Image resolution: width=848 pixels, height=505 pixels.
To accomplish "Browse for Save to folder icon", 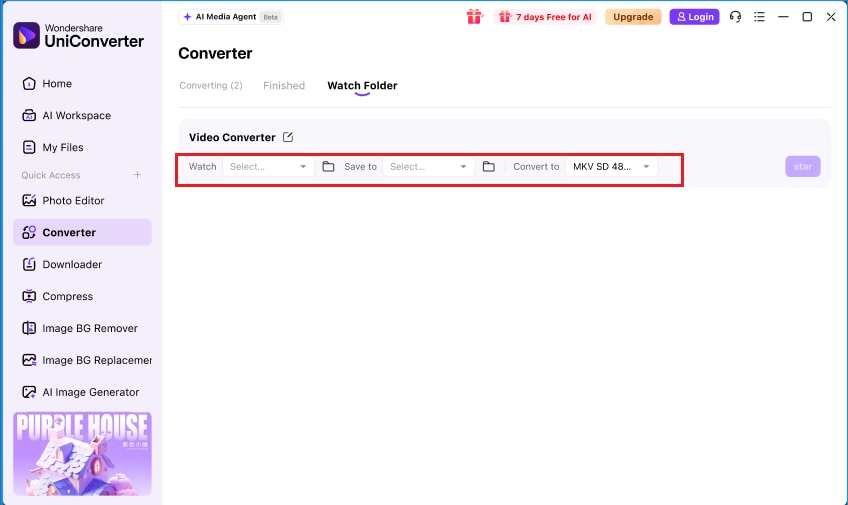I will 488,167.
